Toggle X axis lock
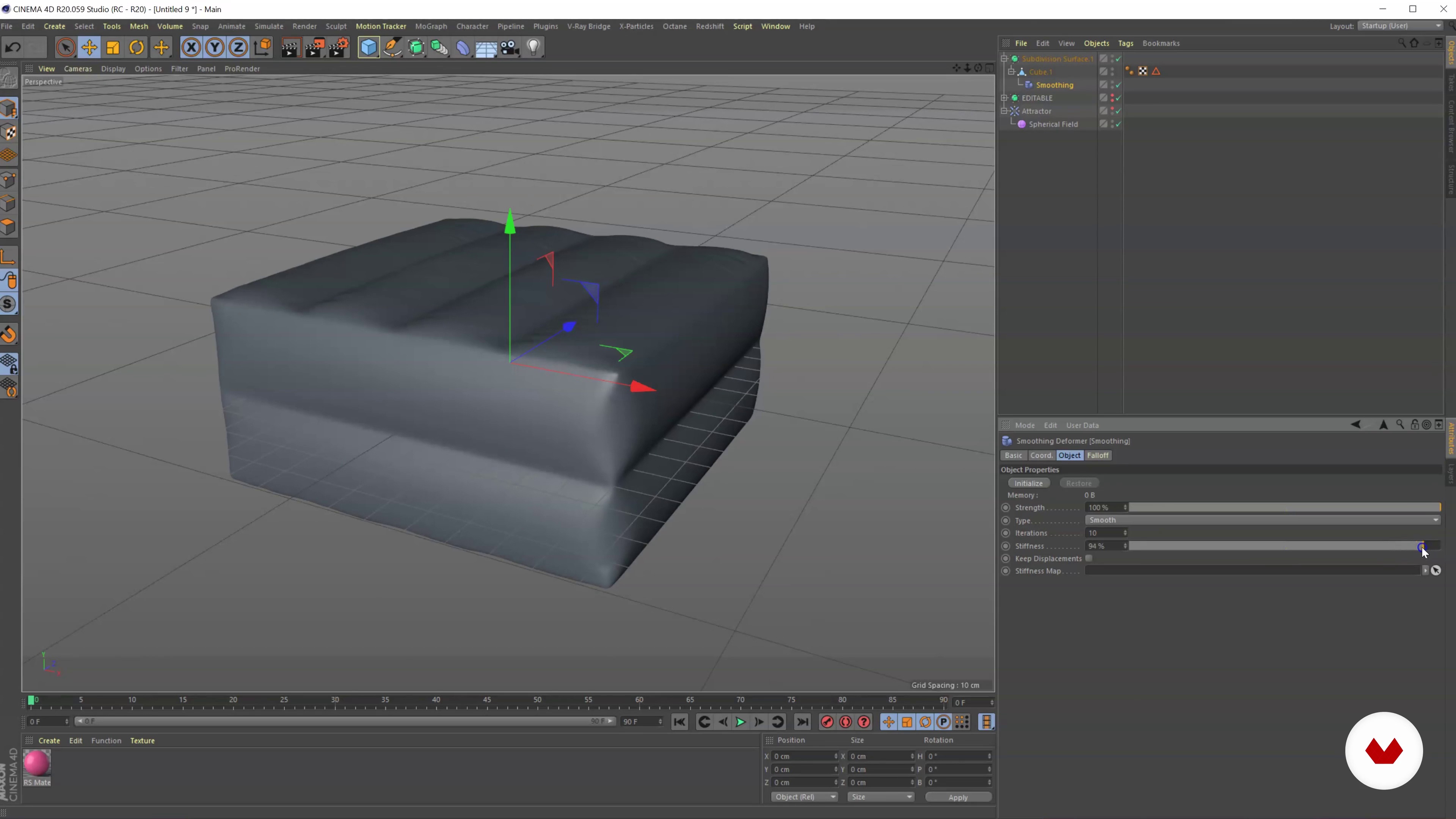1456x819 pixels. (191, 47)
